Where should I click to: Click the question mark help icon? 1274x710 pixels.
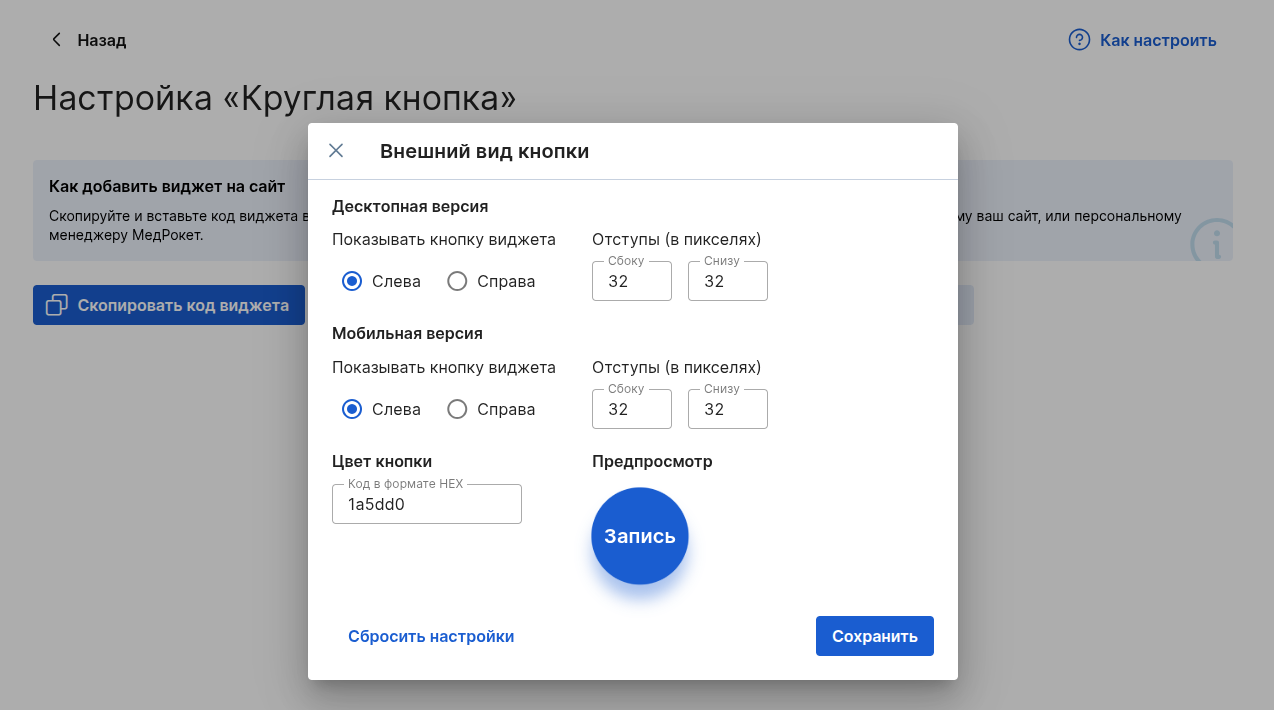(1079, 40)
